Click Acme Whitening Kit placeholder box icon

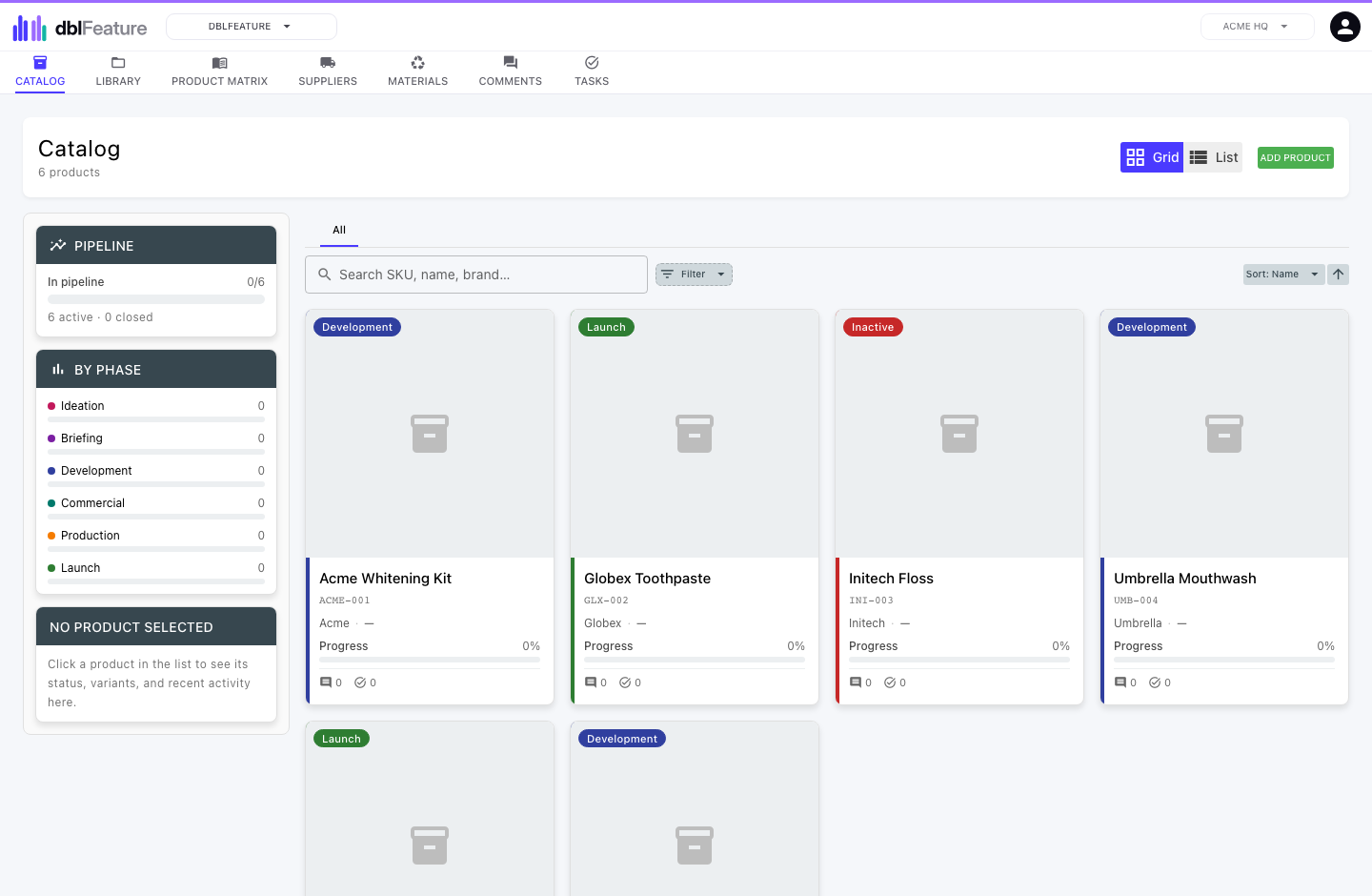(x=430, y=434)
